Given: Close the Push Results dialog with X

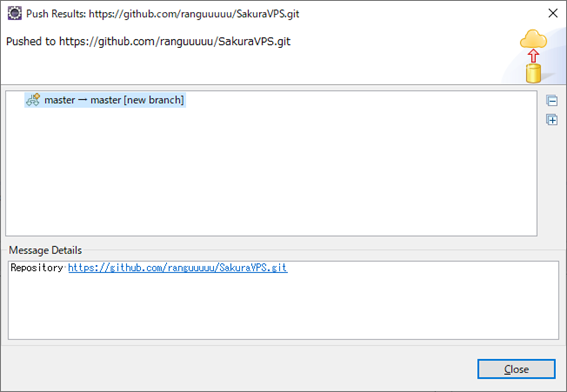Looking at the screenshot, I should [x=553, y=13].
